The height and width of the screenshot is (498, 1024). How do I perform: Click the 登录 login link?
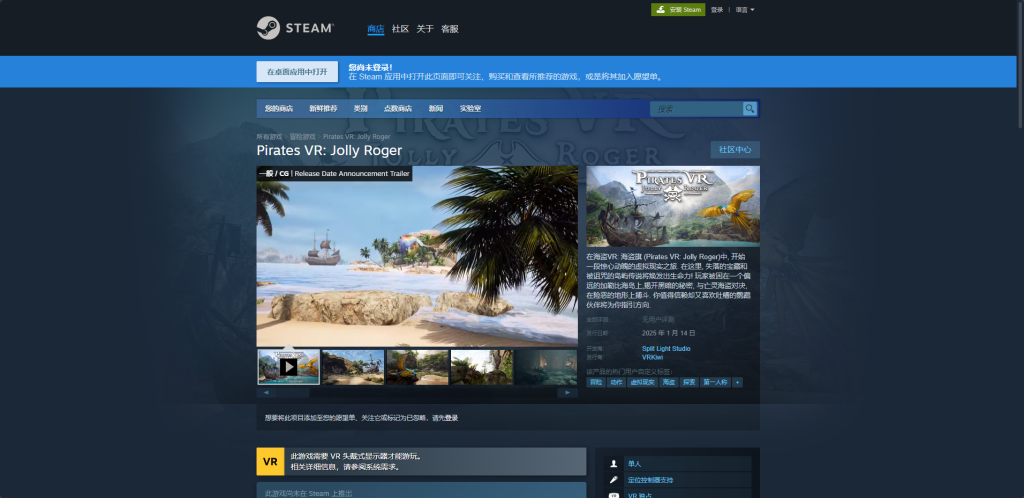click(717, 10)
